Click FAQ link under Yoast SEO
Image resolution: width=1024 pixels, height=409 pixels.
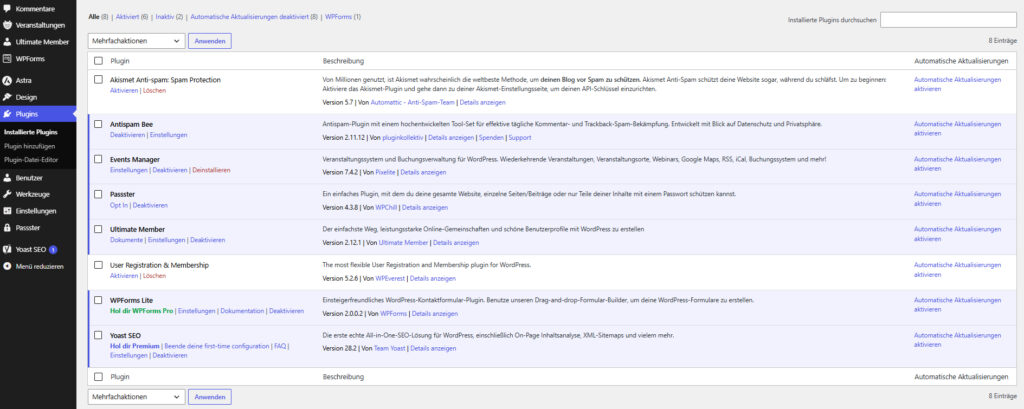(x=280, y=346)
